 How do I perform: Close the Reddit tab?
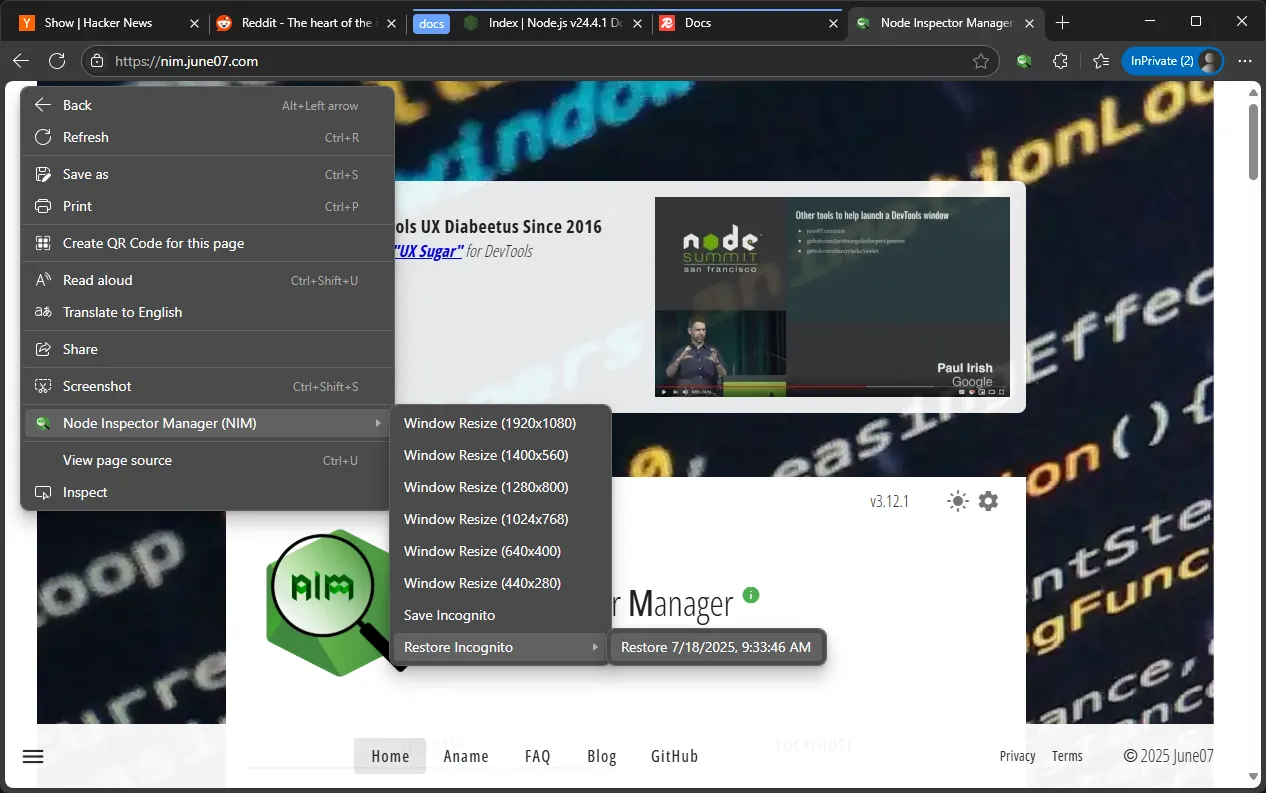click(x=391, y=22)
